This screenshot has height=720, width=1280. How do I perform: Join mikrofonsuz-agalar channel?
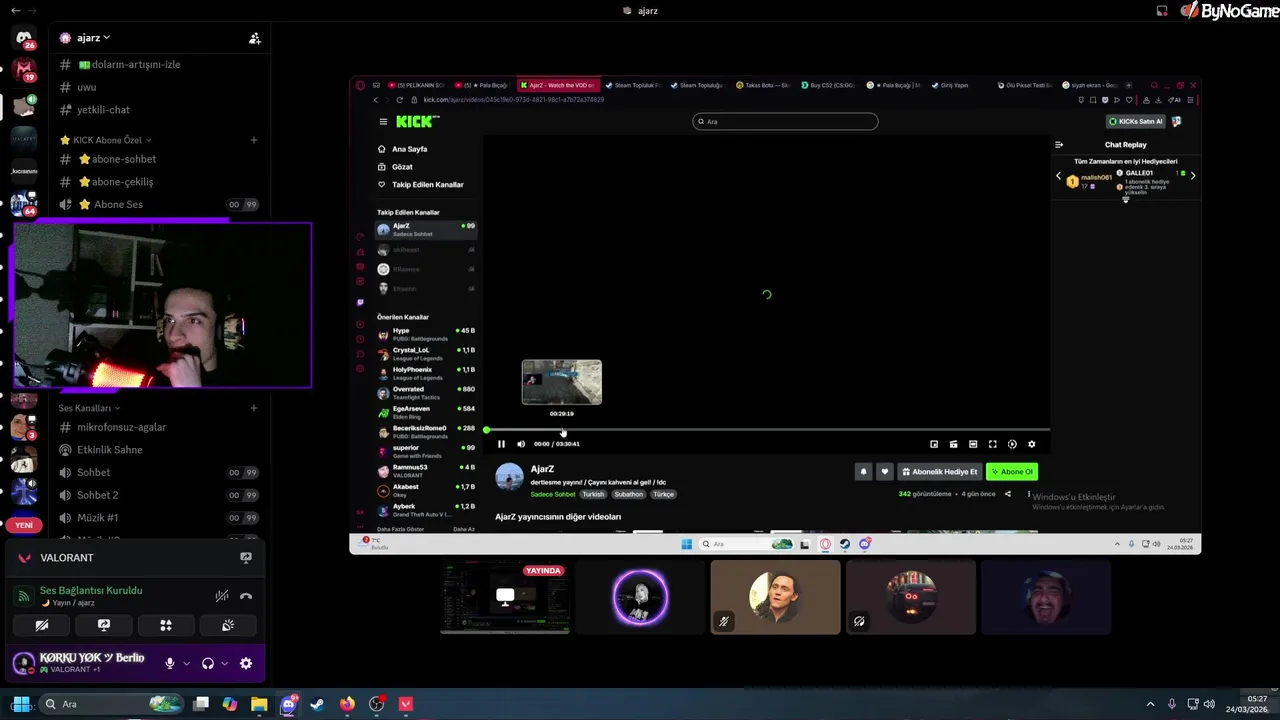coord(160,427)
